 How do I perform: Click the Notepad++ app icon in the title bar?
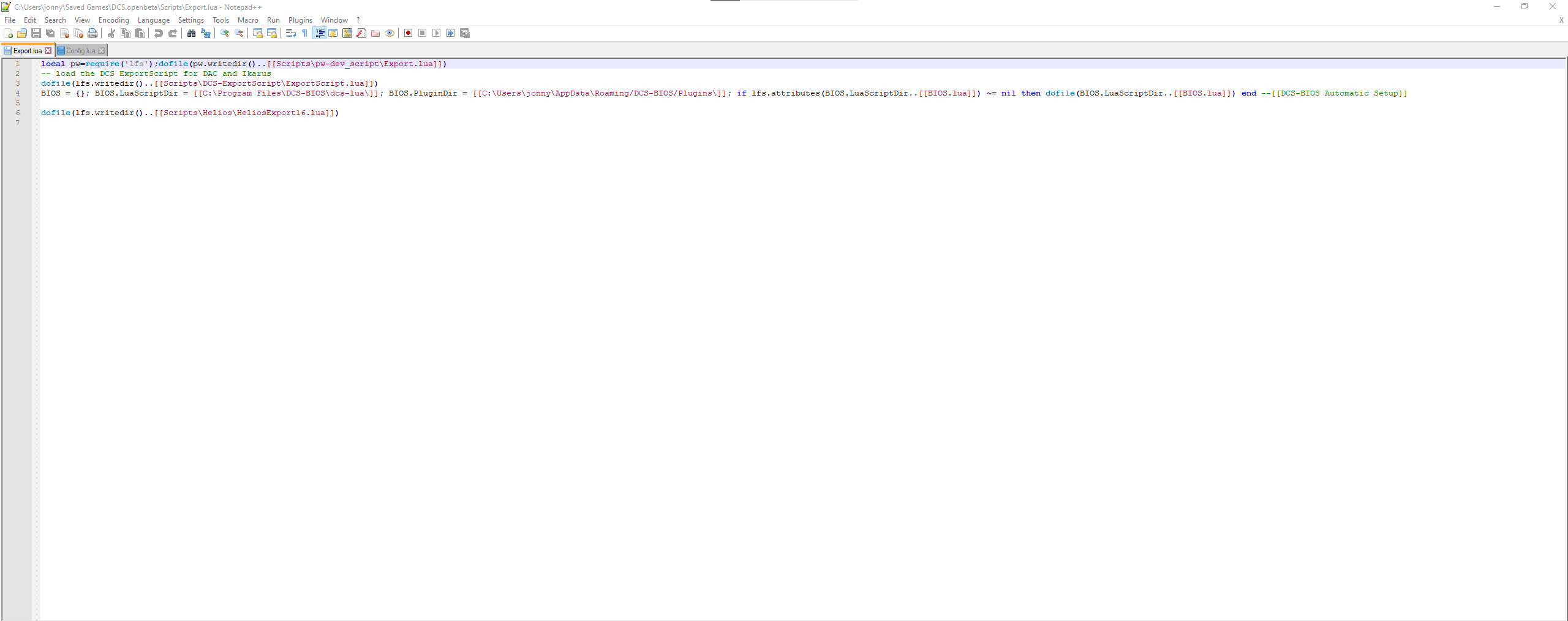(x=6, y=7)
